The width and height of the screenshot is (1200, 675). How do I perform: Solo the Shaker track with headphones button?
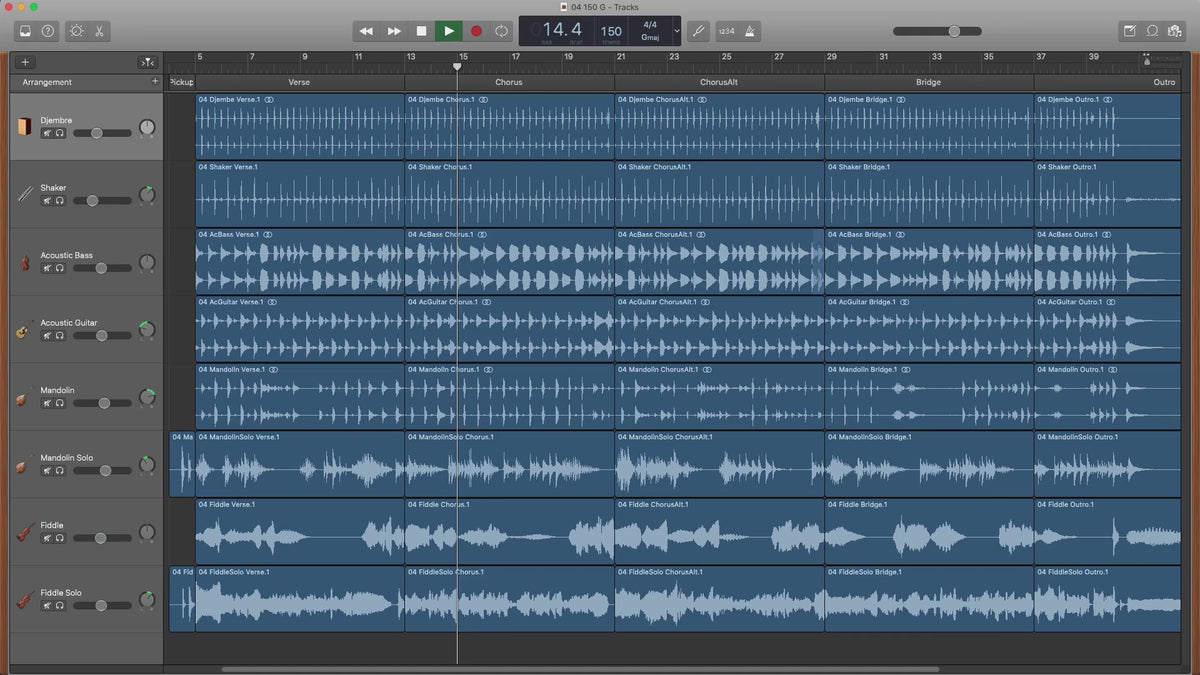coord(60,201)
